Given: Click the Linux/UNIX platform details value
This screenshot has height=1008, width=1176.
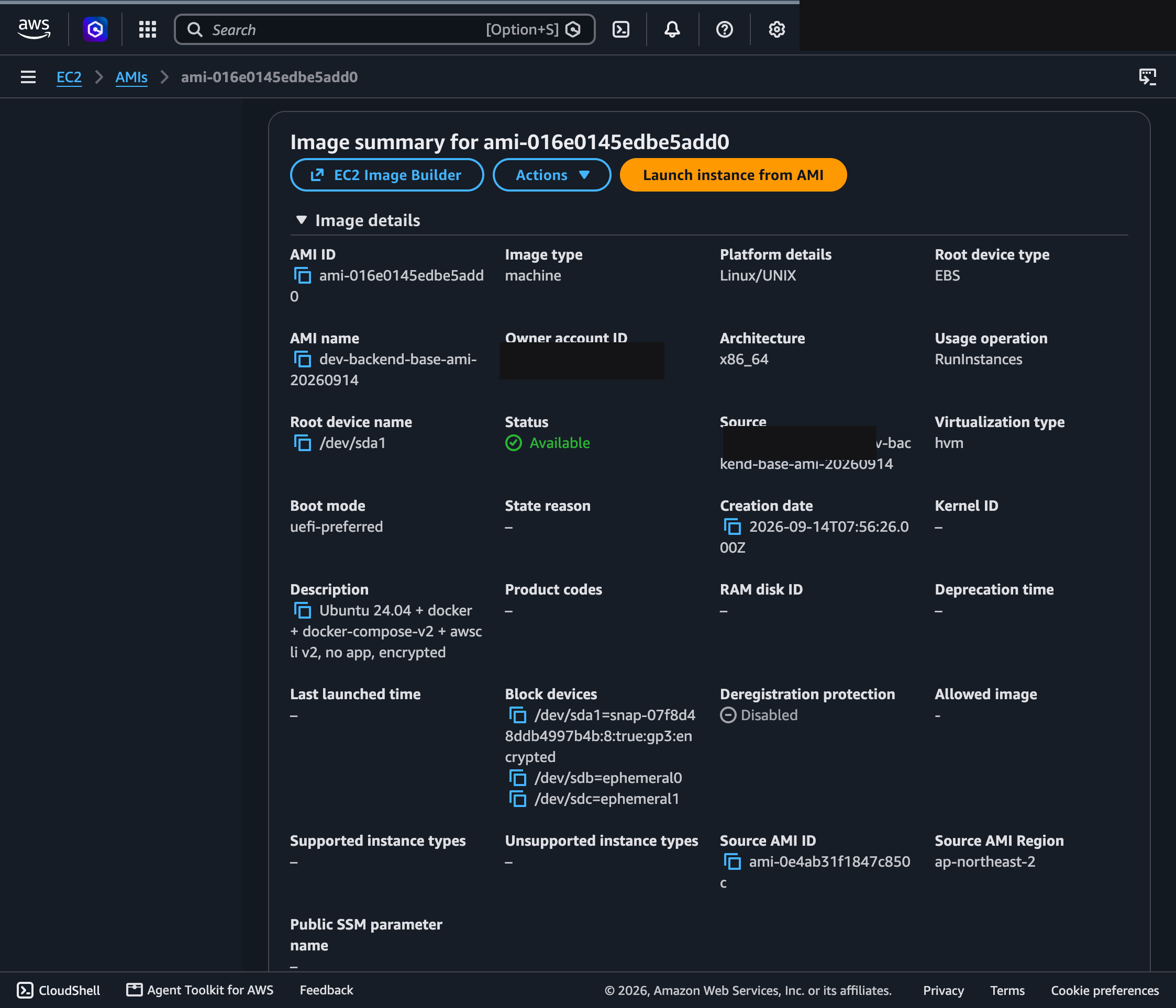Looking at the screenshot, I should coord(758,276).
